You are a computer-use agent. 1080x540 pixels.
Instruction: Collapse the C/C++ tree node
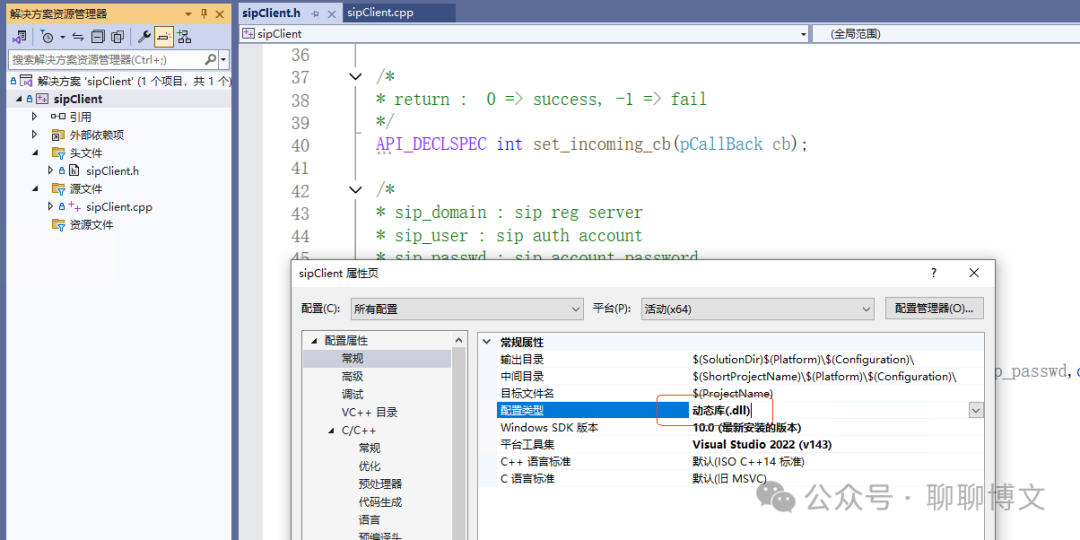click(x=333, y=430)
